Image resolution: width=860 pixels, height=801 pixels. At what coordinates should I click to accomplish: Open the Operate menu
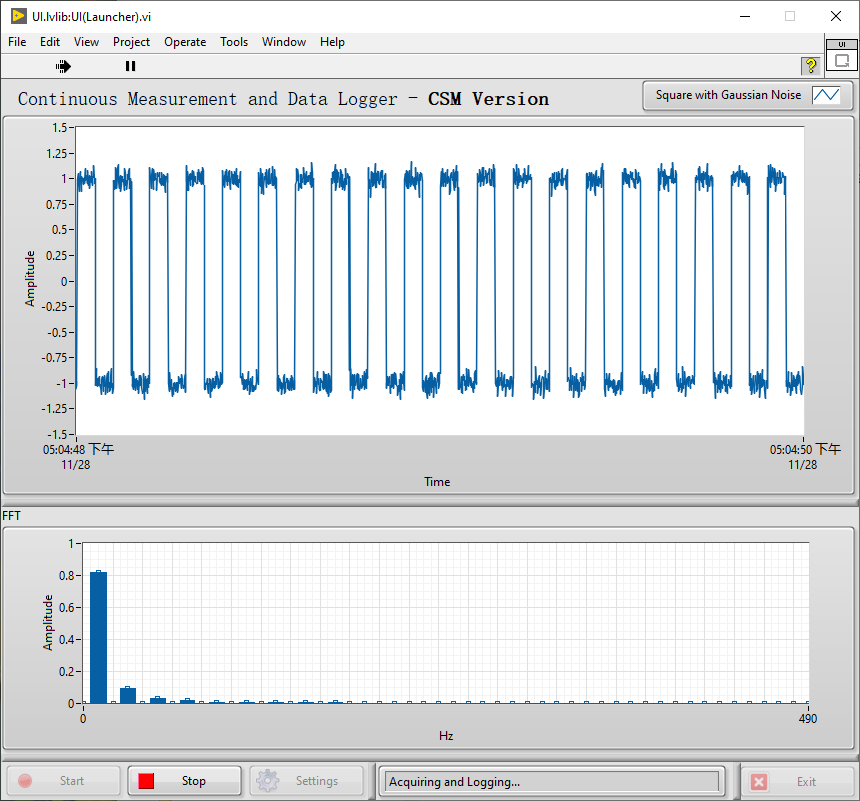(x=185, y=42)
